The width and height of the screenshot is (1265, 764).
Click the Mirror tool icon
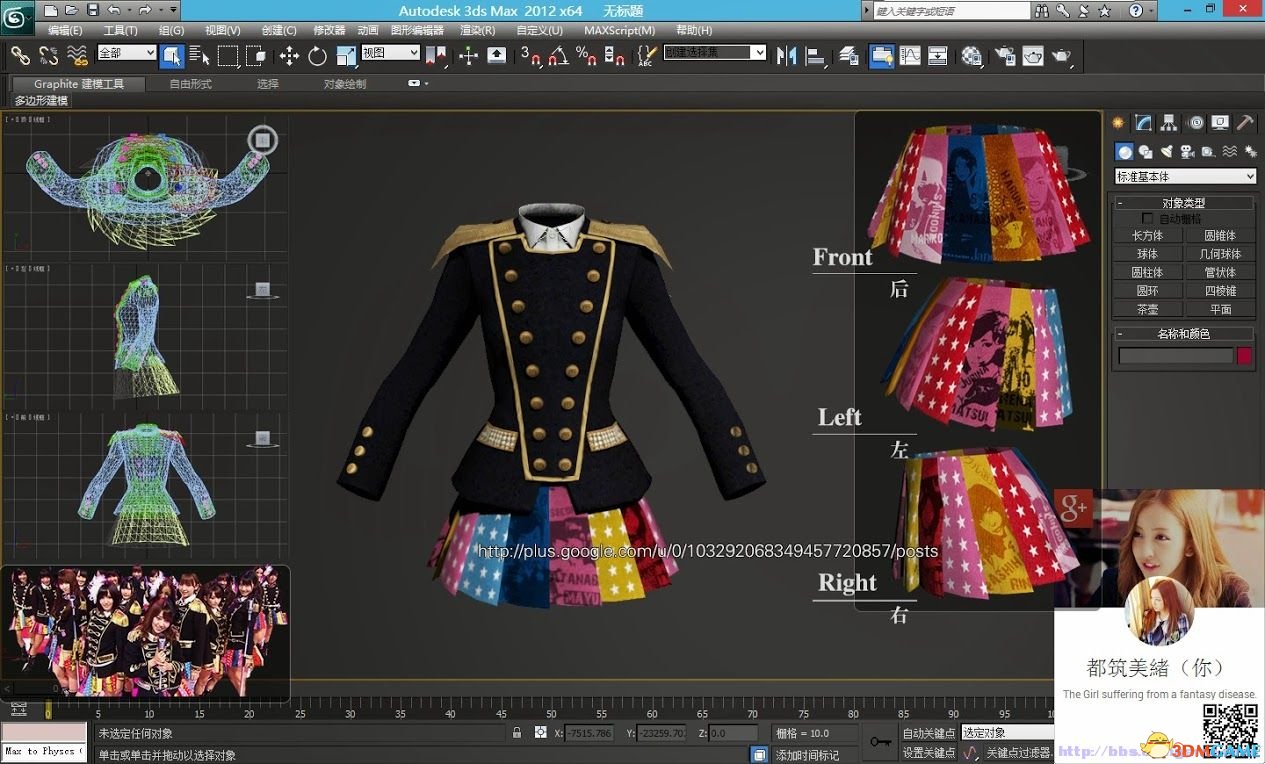point(786,55)
